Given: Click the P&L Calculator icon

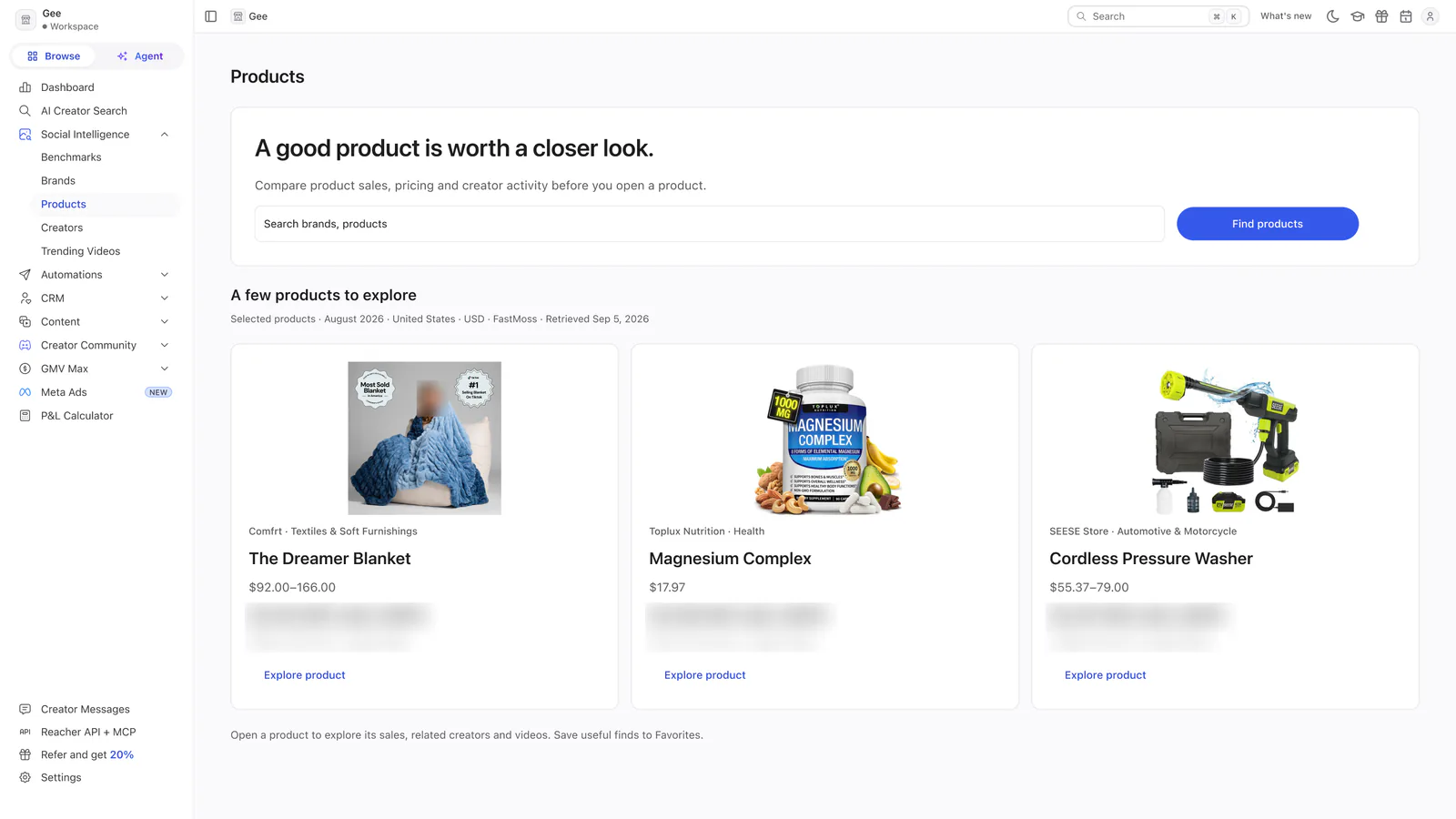Looking at the screenshot, I should pyautogui.click(x=25, y=416).
